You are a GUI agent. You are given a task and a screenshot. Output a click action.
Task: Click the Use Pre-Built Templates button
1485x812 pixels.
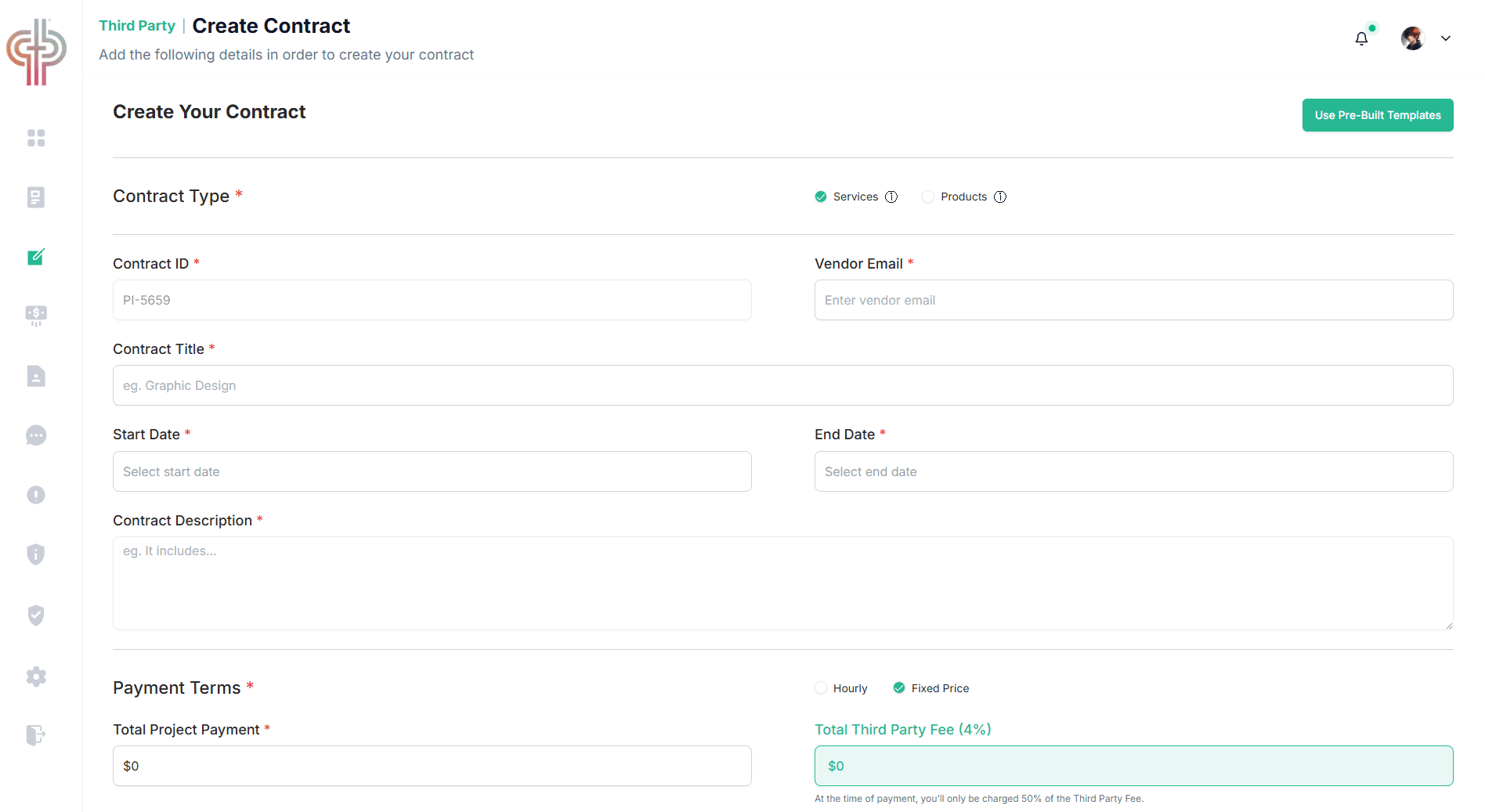[x=1377, y=114]
